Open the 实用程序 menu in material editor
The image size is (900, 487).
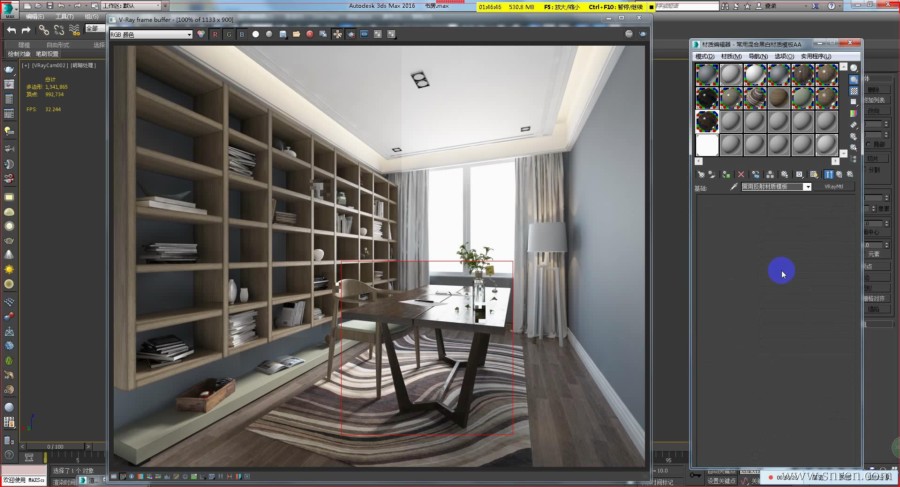816,56
